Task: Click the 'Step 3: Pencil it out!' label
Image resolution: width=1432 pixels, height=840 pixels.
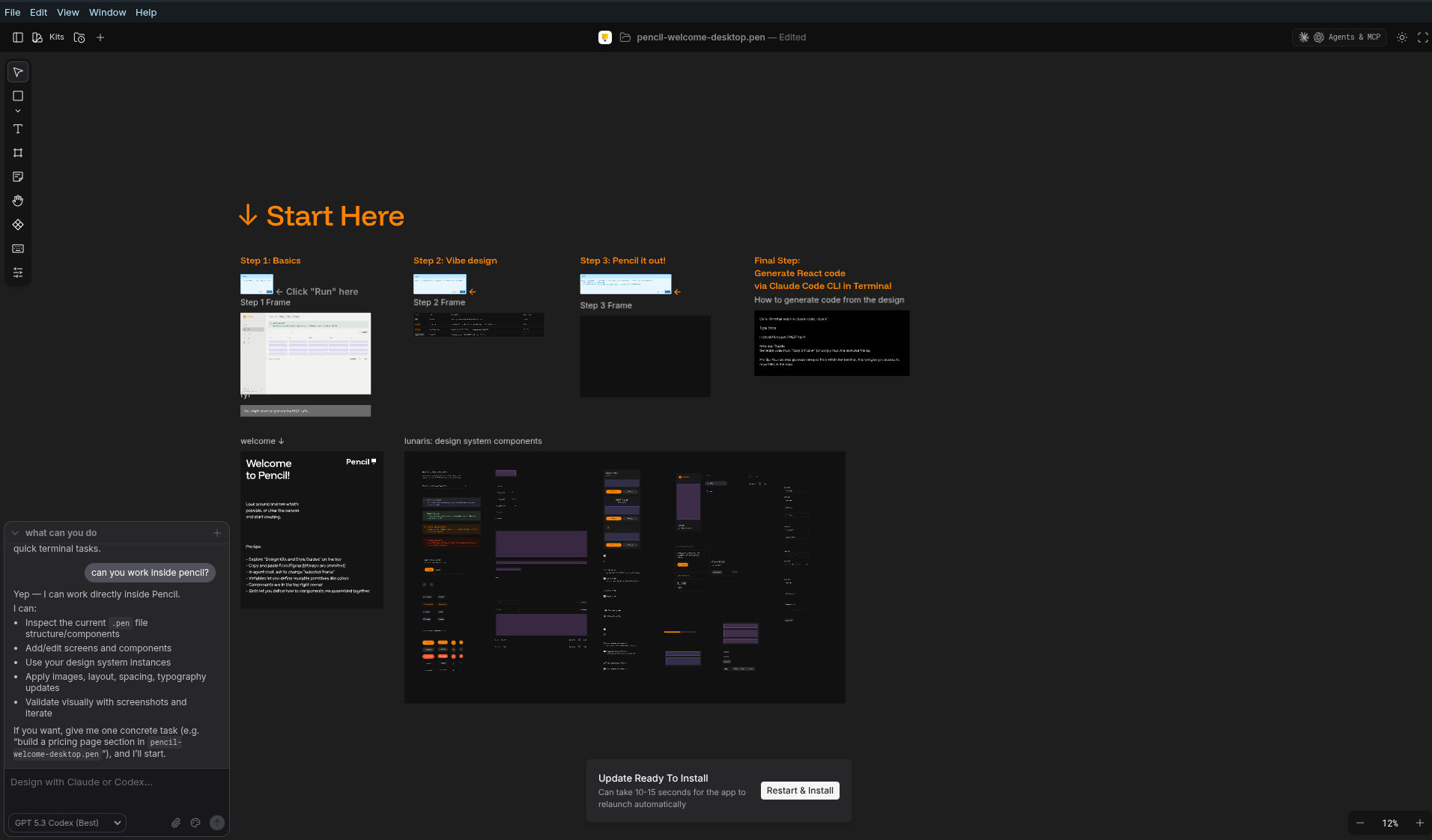Action: click(623, 261)
